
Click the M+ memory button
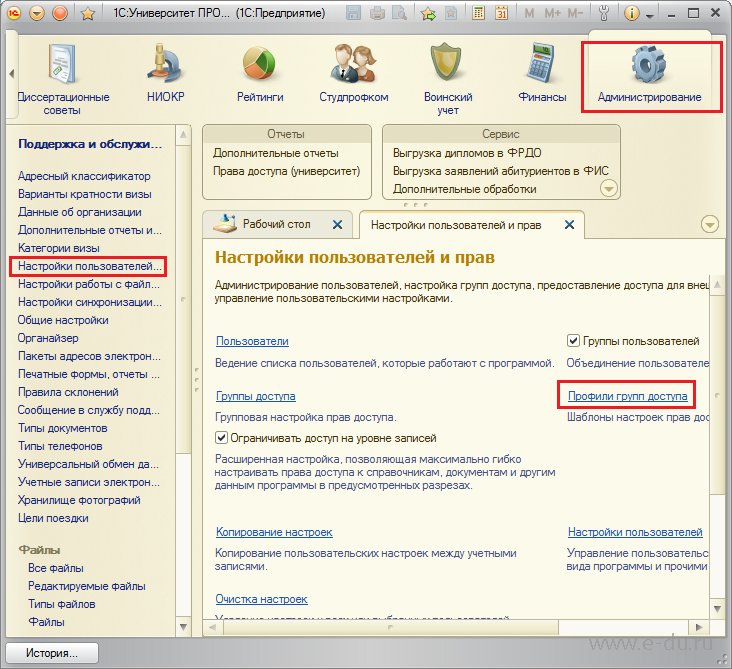[x=553, y=13]
